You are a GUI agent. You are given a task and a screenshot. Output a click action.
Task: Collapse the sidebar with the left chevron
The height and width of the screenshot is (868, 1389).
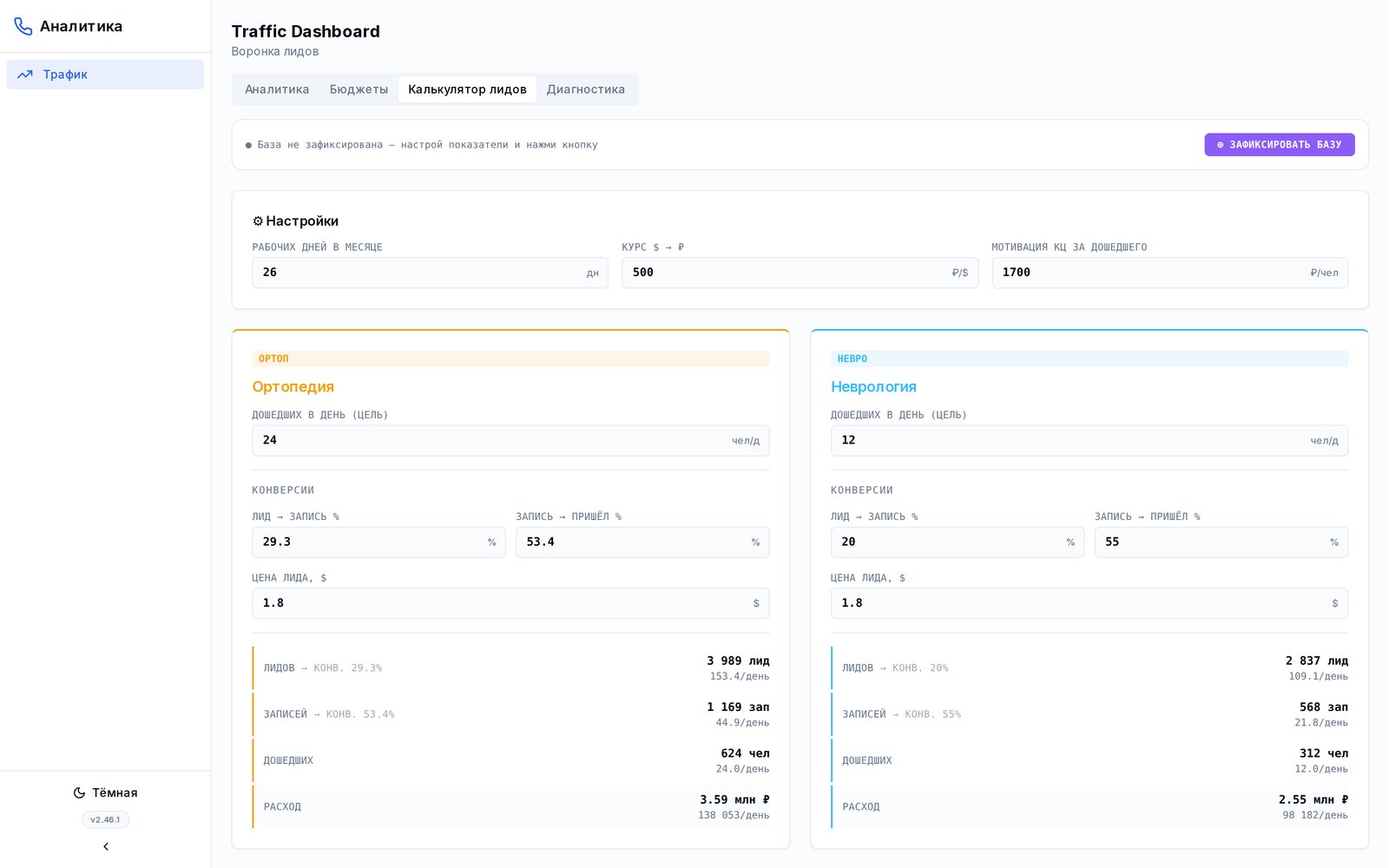click(106, 846)
